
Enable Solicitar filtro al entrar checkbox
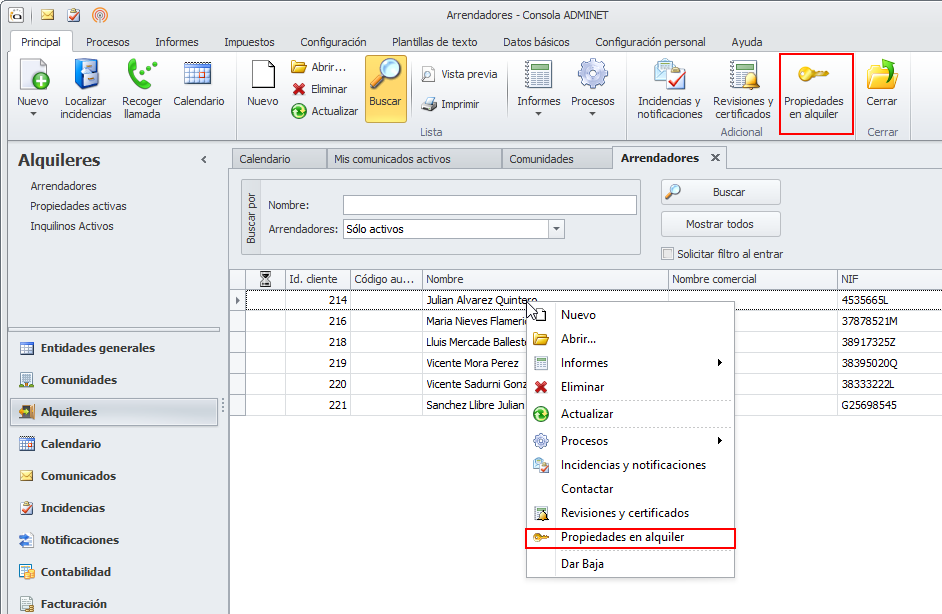(668, 254)
